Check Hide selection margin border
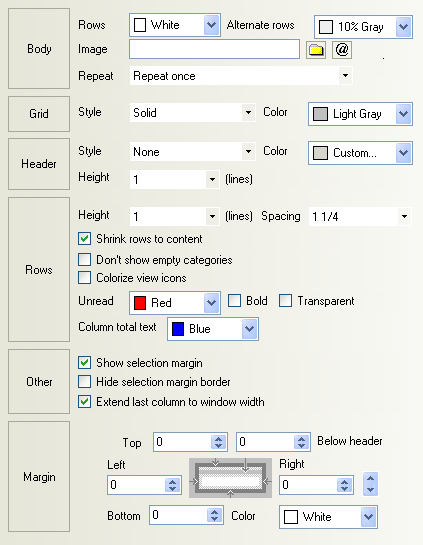 click(84, 381)
